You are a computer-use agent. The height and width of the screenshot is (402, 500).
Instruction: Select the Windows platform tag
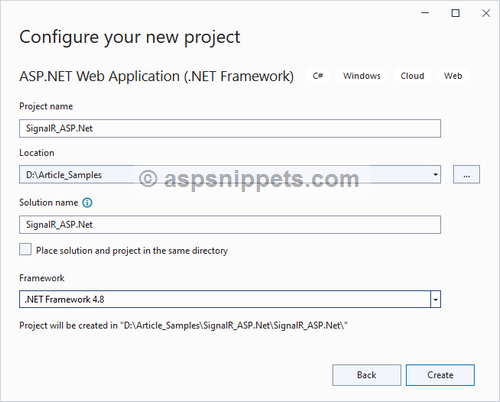click(x=362, y=76)
